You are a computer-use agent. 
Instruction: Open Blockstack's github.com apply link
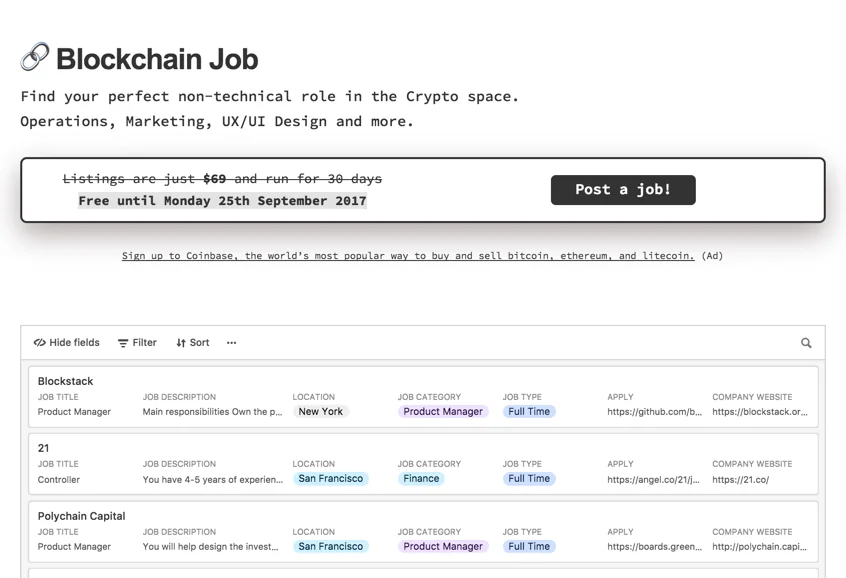click(x=653, y=411)
